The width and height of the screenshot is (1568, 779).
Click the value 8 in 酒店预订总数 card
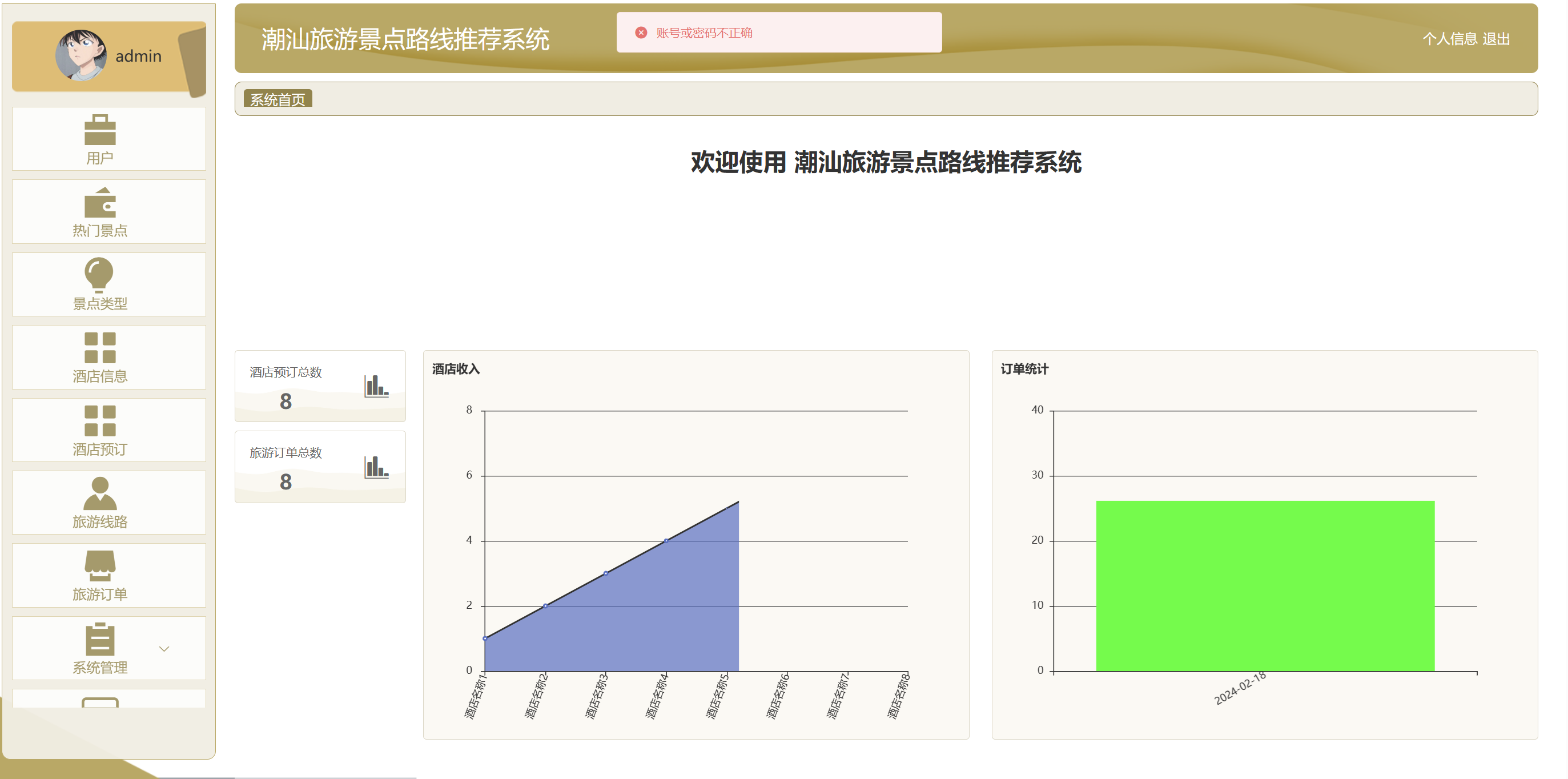286,401
